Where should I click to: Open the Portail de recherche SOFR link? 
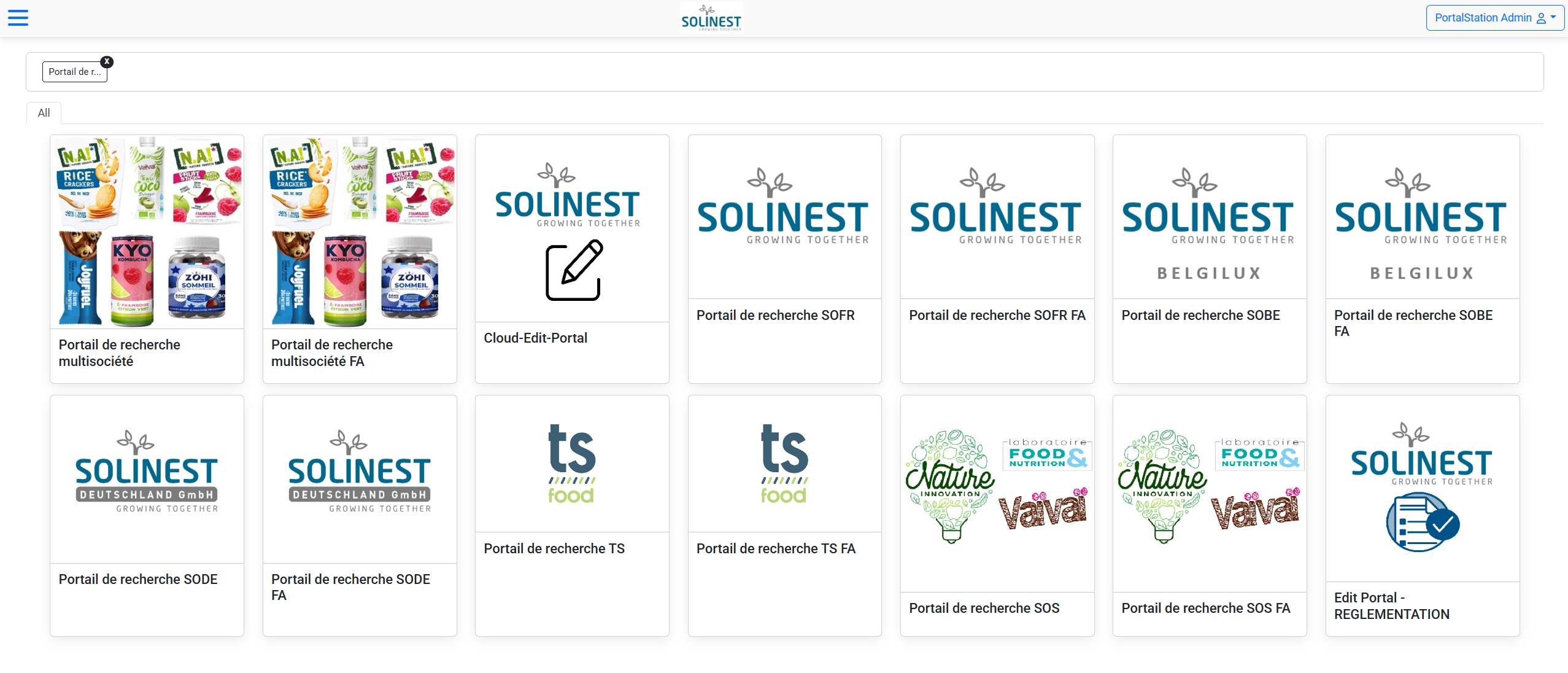click(x=775, y=315)
